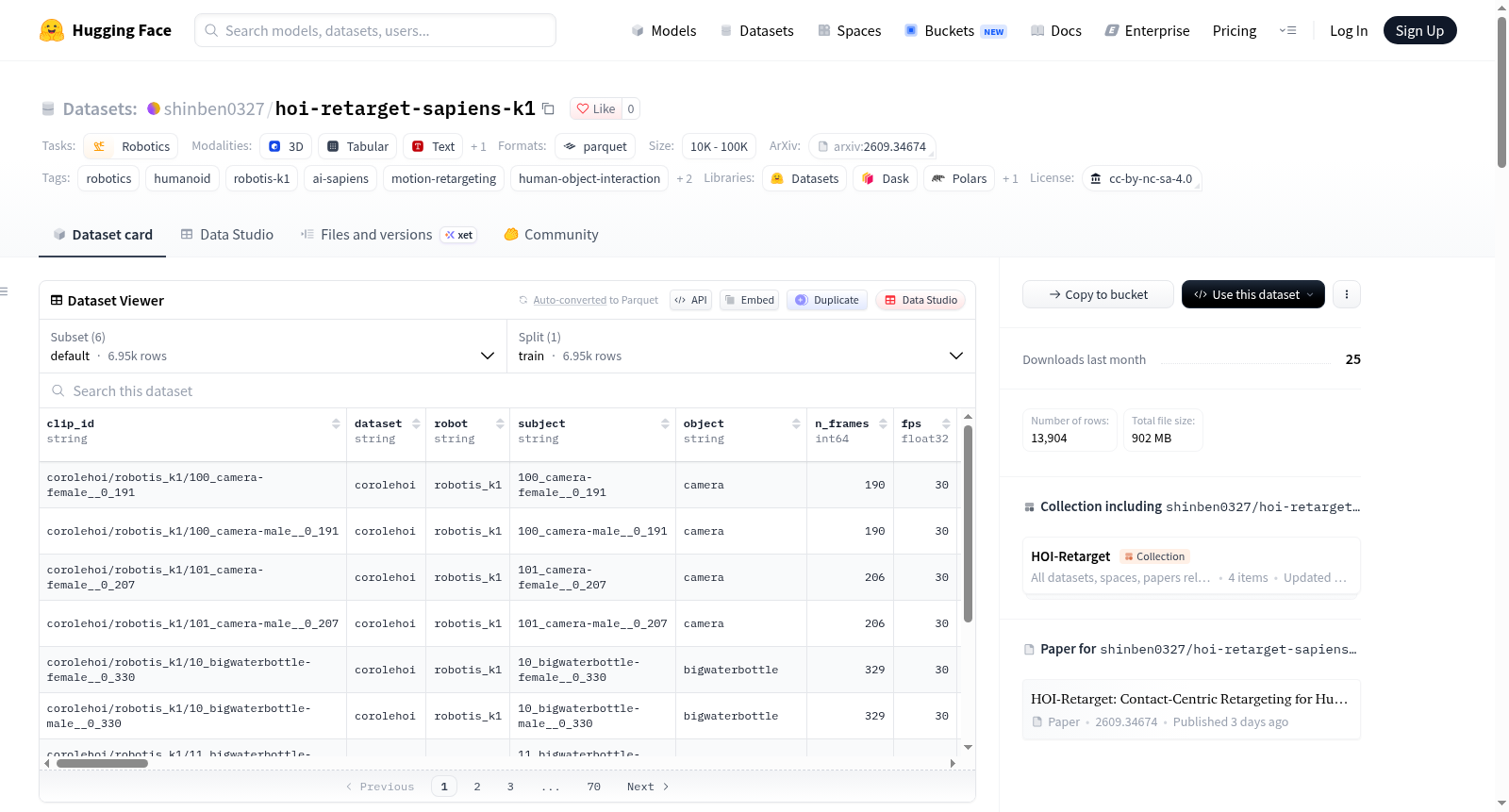Click the cc-by-nc-sa-4.0 license tag

click(1141, 178)
